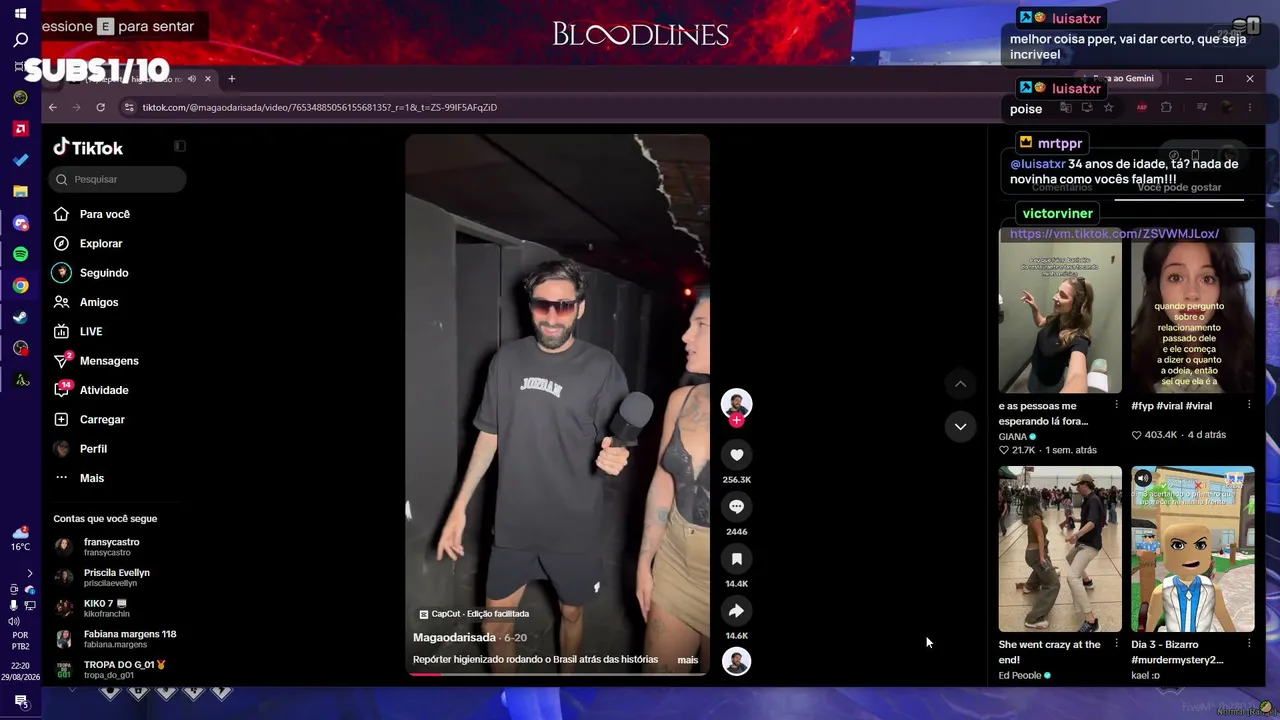Open Windows taskbar search
1280x720 pixels.
tap(20, 40)
